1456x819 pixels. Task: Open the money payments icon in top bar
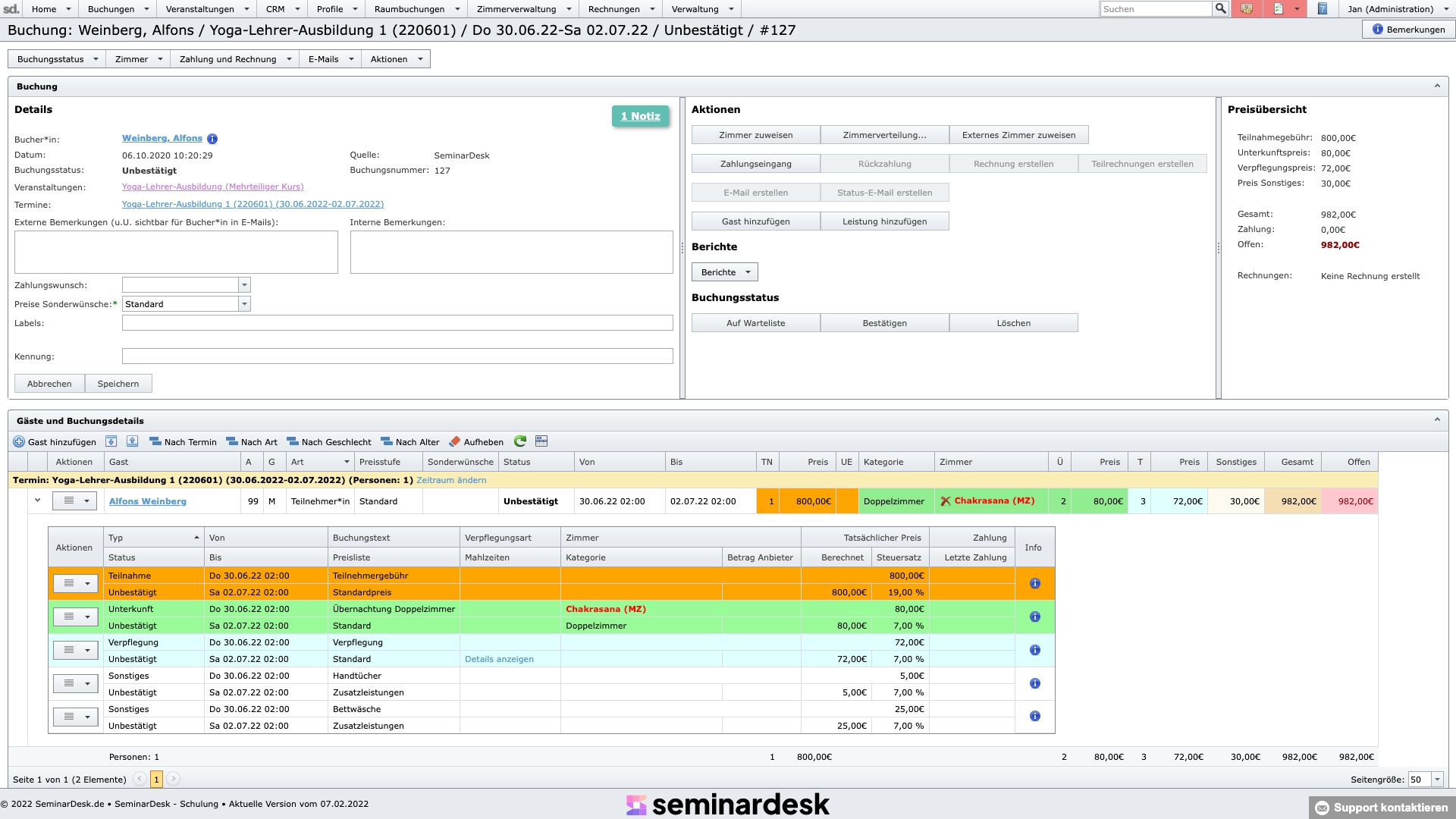coord(1247,8)
